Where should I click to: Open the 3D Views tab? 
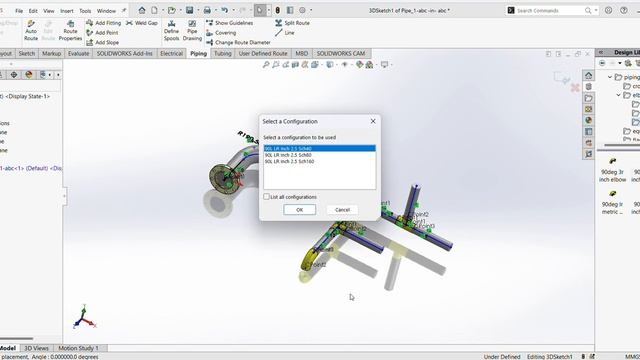36,348
